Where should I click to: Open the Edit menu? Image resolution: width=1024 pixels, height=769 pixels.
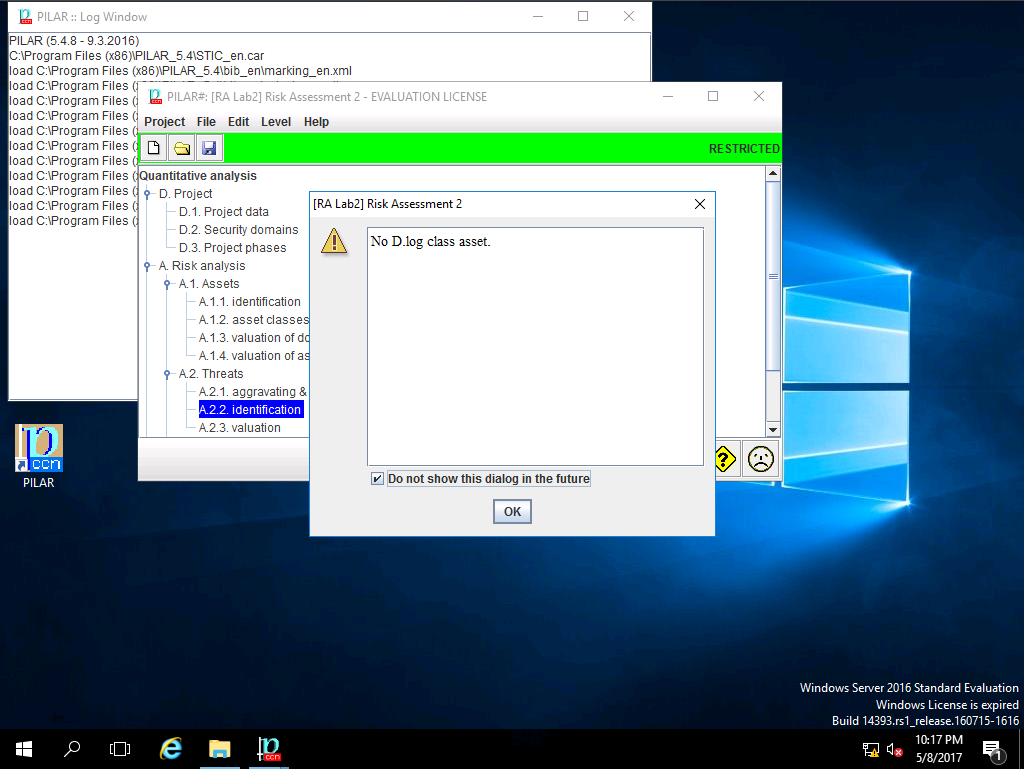point(238,122)
